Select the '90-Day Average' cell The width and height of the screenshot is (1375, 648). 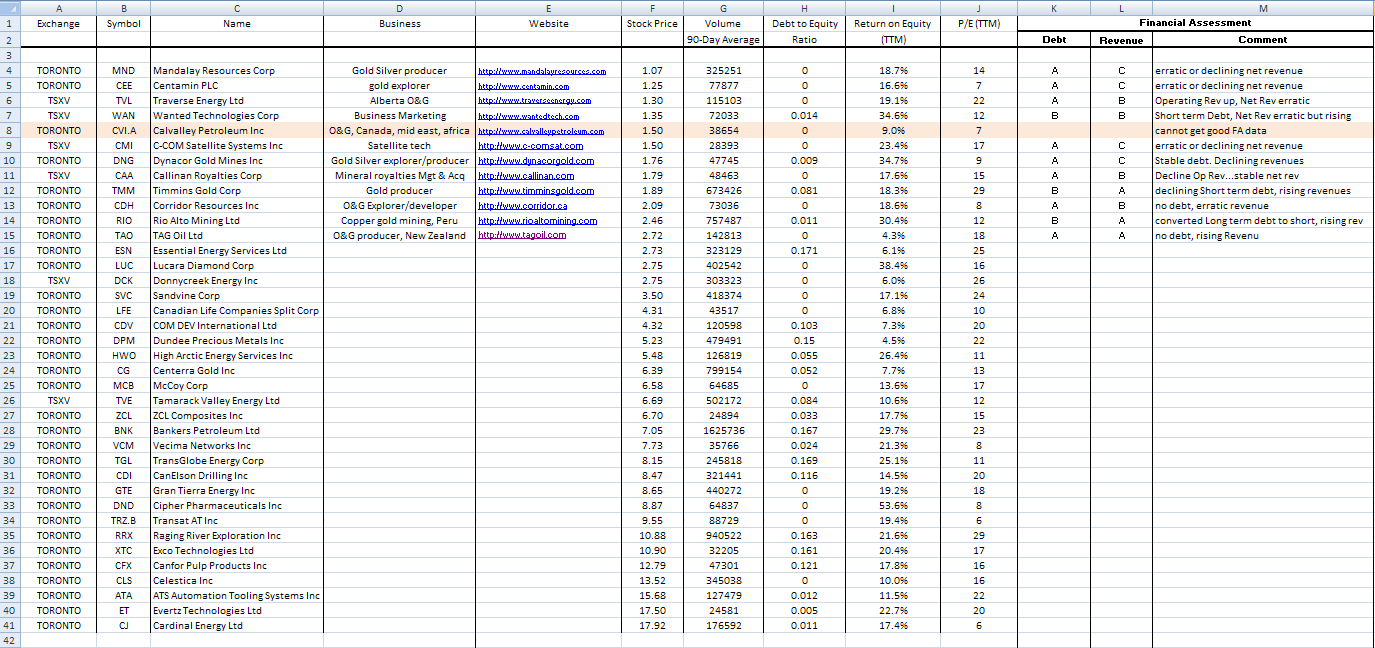(723, 40)
